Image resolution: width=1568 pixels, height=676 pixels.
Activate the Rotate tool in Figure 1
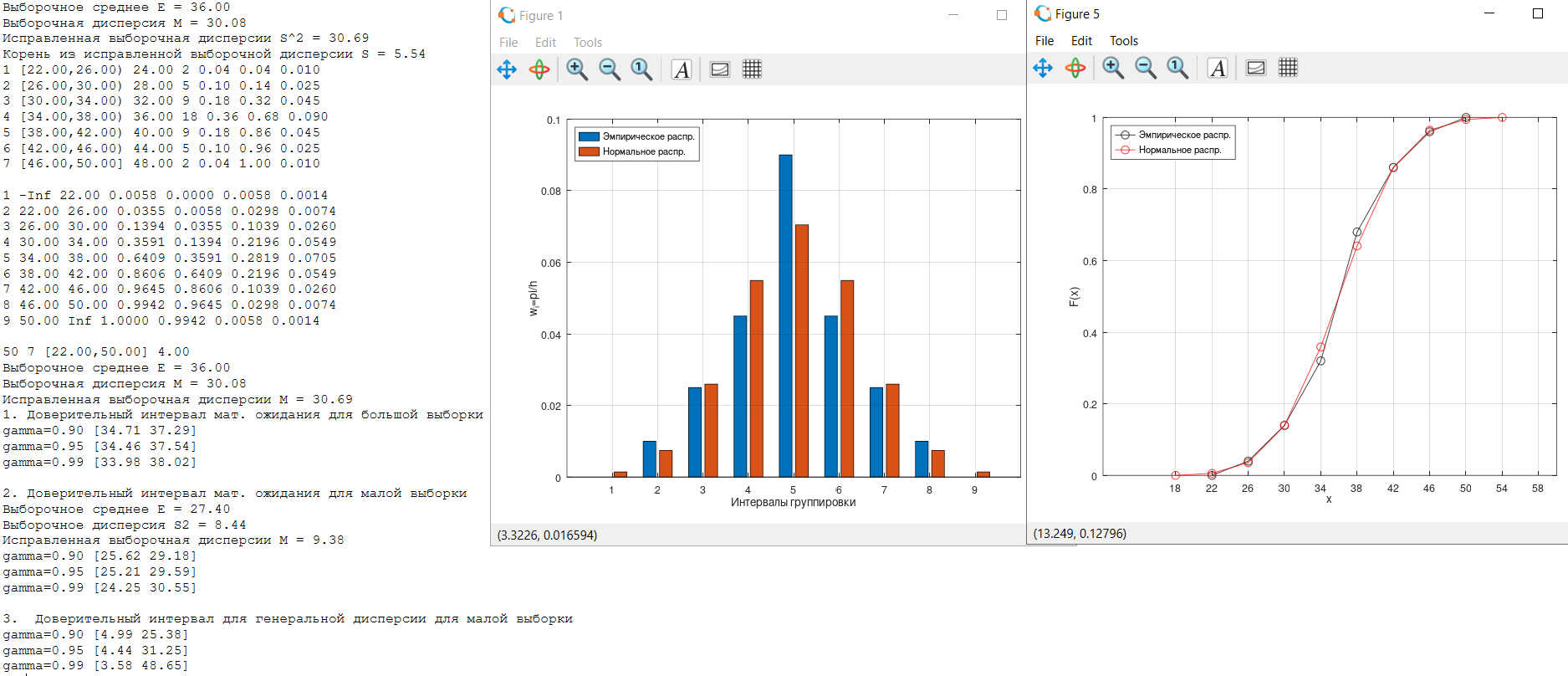(539, 69)
